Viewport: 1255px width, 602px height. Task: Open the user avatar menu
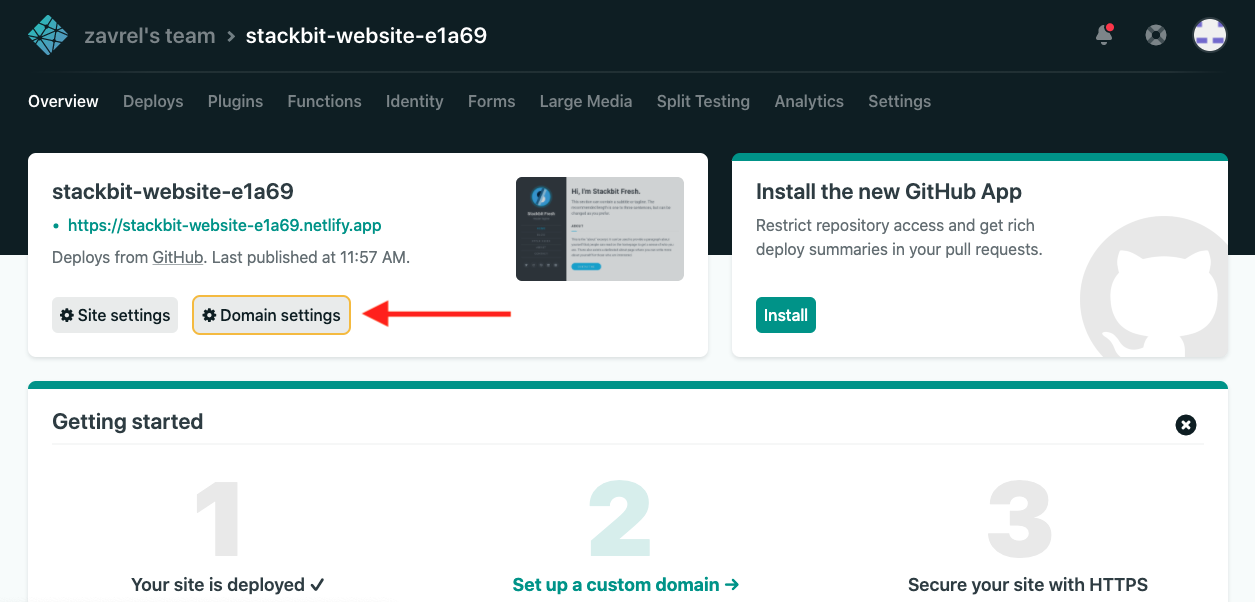pos(1210,35)
